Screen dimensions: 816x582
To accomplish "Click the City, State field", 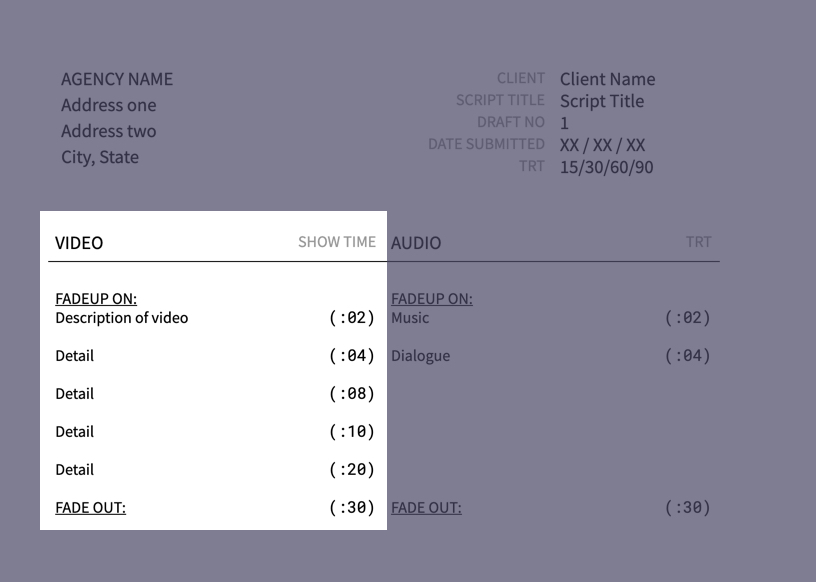I will [100, 157].
